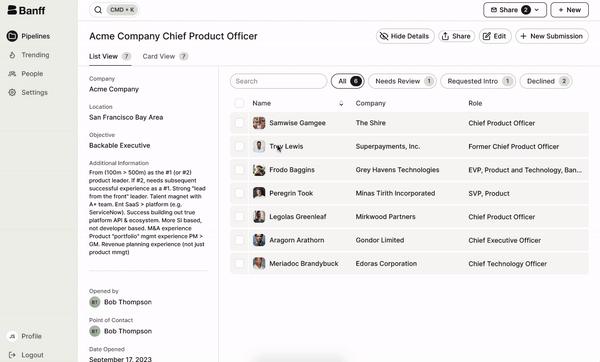Open the Pipelines section icon in sidebar
The width and height of the screenshot is (600, 362).
[12, 36]
